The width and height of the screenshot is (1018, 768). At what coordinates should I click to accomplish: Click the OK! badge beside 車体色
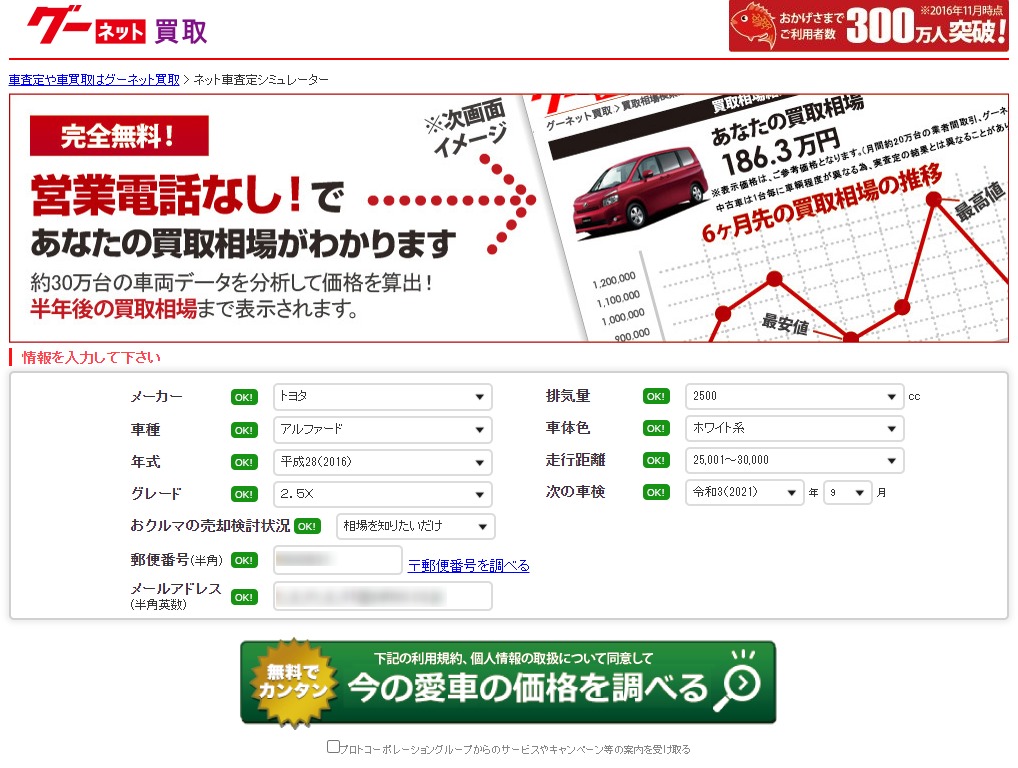click(655, 428)
